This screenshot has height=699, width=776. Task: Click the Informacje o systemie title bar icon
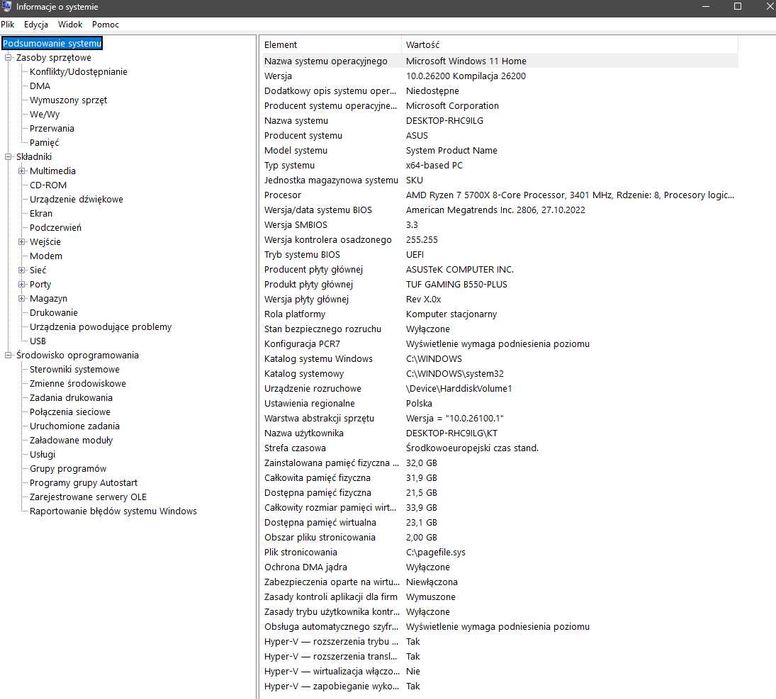coord(6,6)
